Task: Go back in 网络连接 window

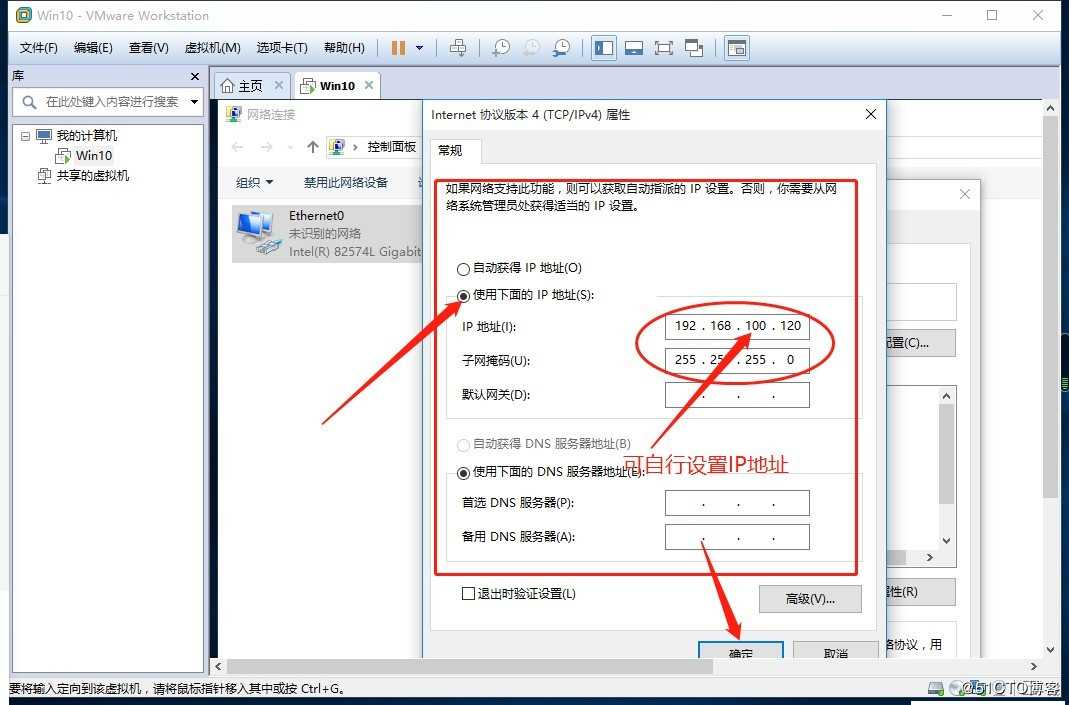Action: tap(237, 147)
